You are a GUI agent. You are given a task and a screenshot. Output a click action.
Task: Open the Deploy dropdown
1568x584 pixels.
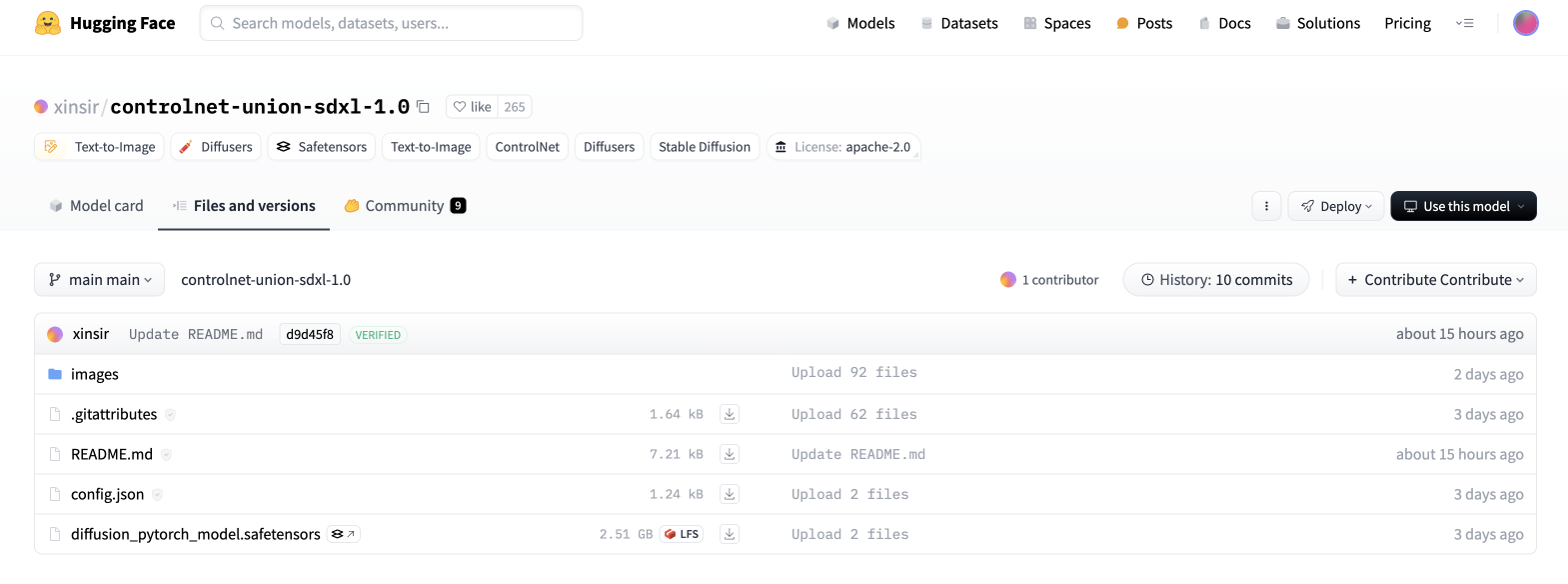(x=1336, y=206)
